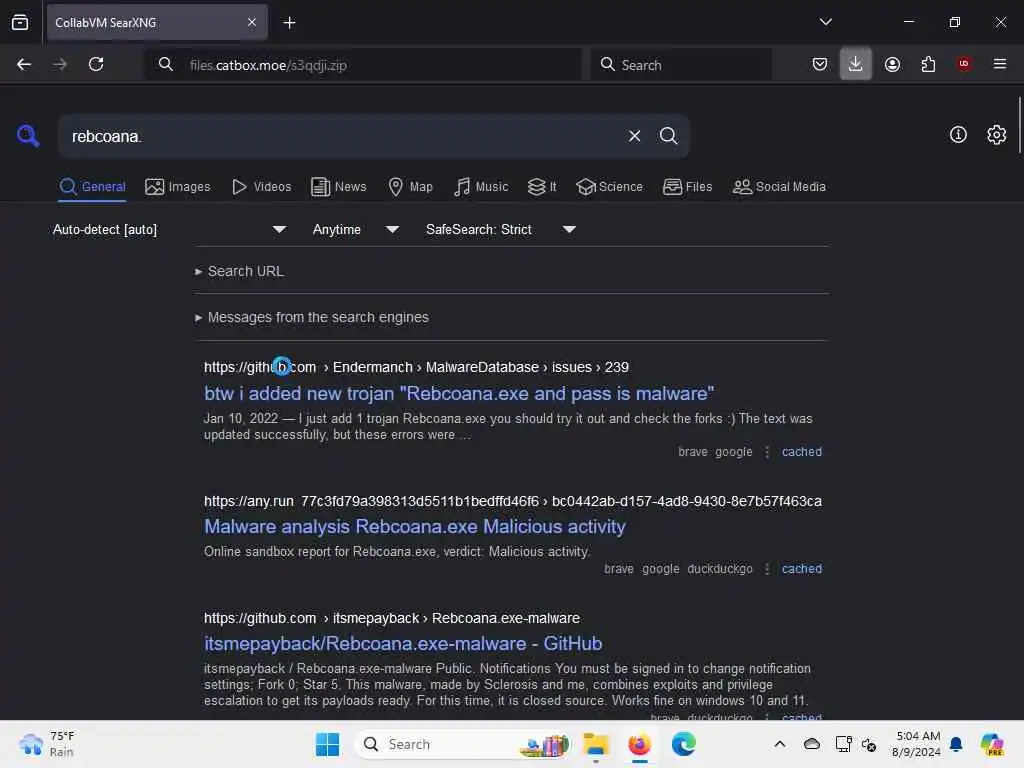Viewport: 1024px width, 768px height.
Task: Click the Firefox toolbar Search box
Action: click(681, 65)
